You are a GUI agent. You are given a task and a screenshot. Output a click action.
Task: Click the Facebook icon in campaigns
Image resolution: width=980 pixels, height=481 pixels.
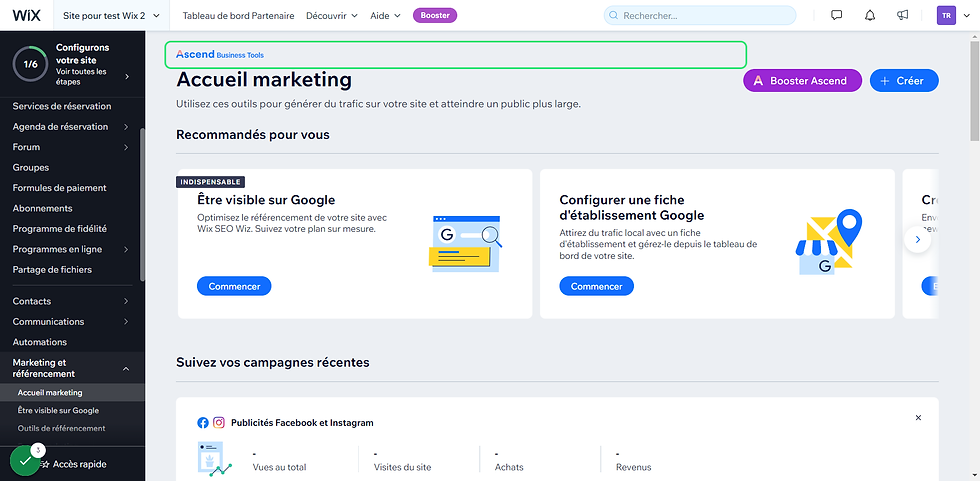[203, 423]
